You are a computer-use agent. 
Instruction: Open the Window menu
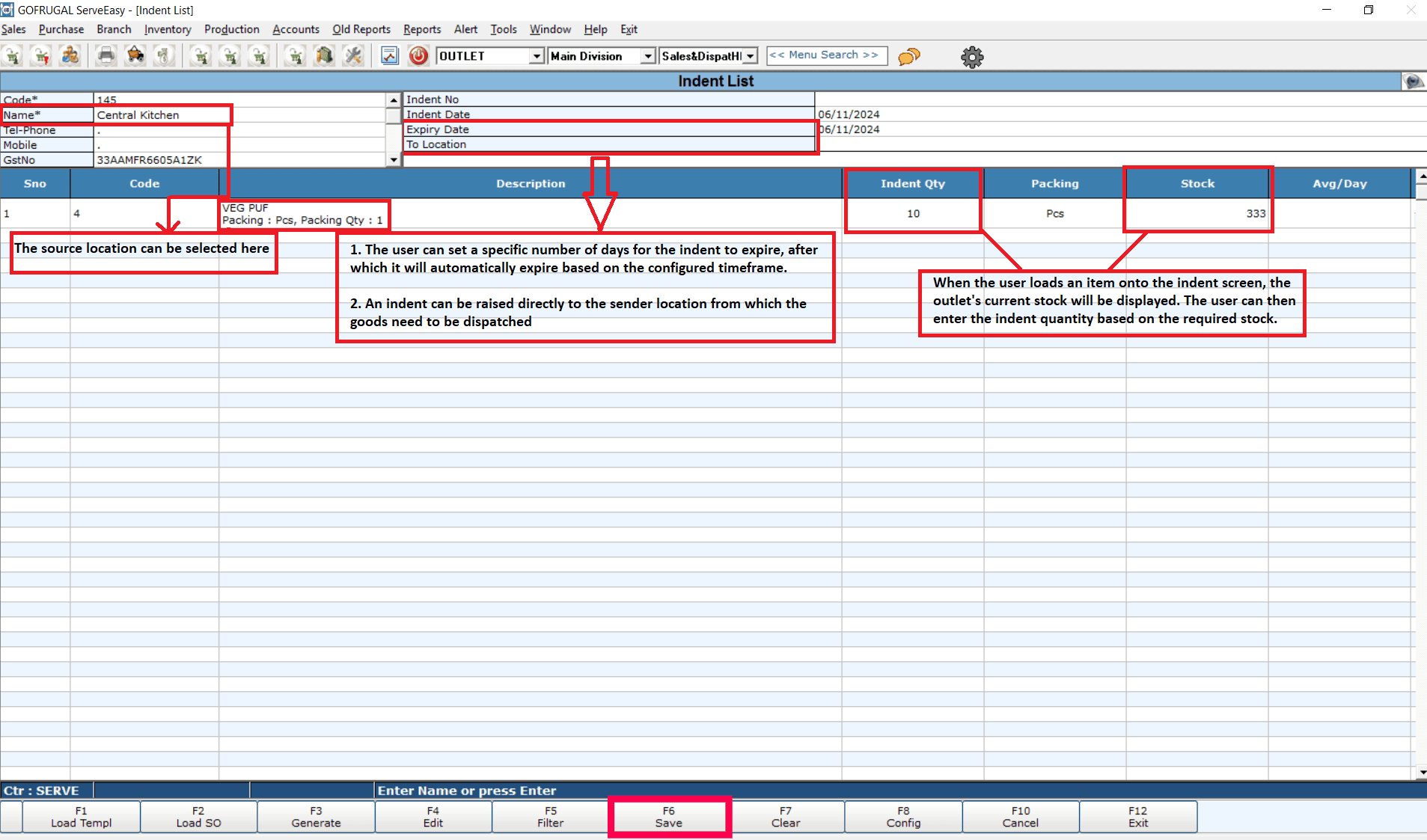550,29
